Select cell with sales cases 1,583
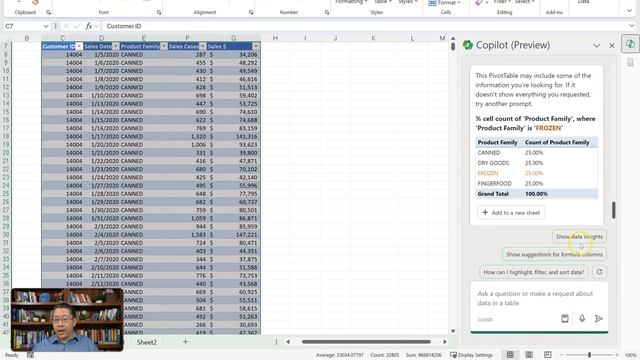Screen dimensions: 640x360 pos(187,235)
